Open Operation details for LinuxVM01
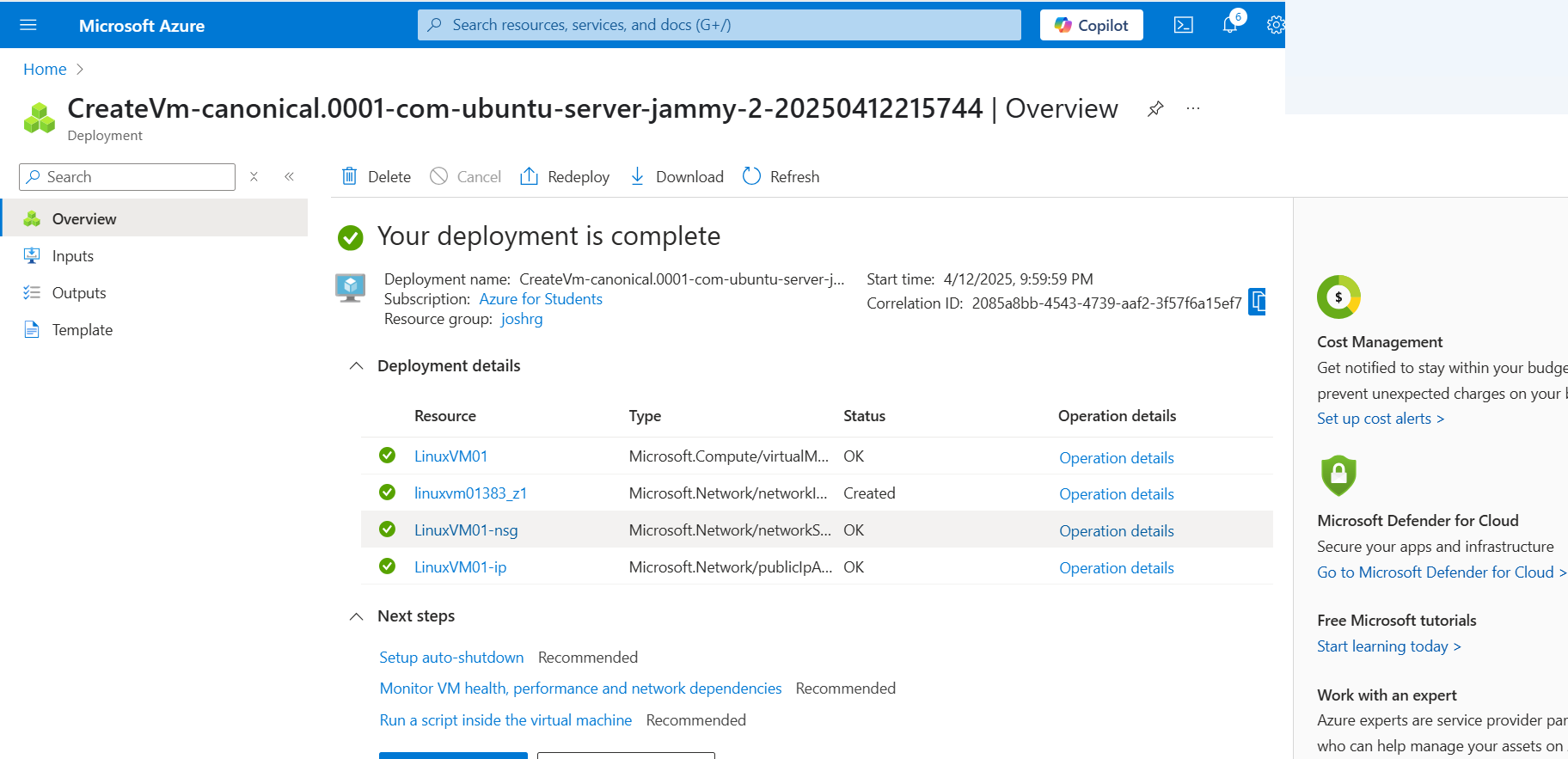Screen dimensions: 1568x759 [1117, 458]
